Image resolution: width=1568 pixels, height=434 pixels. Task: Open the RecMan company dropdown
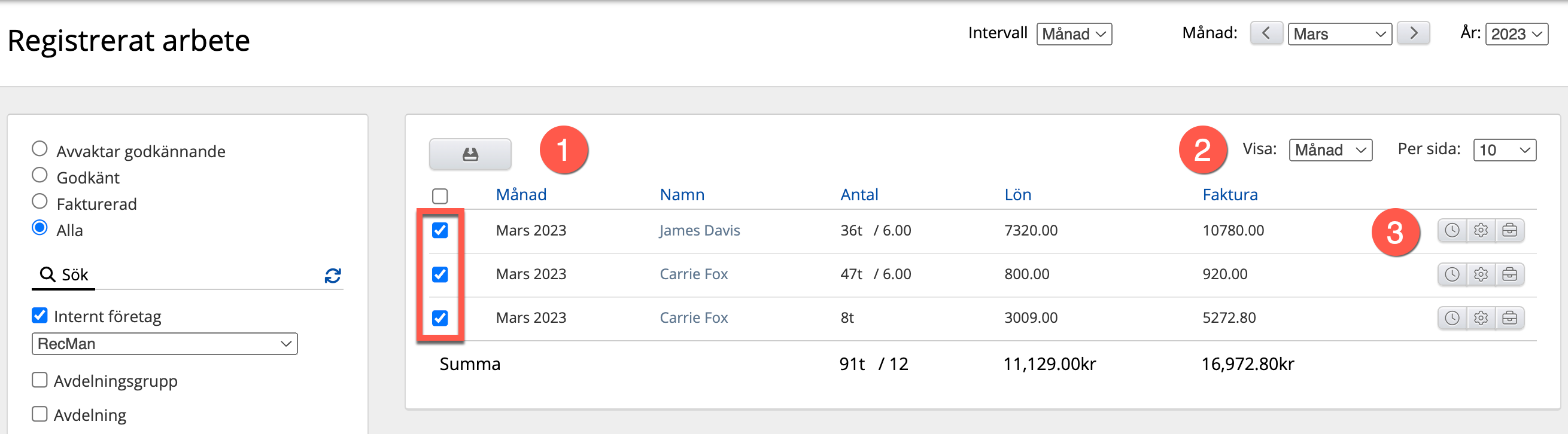(165, 344)
